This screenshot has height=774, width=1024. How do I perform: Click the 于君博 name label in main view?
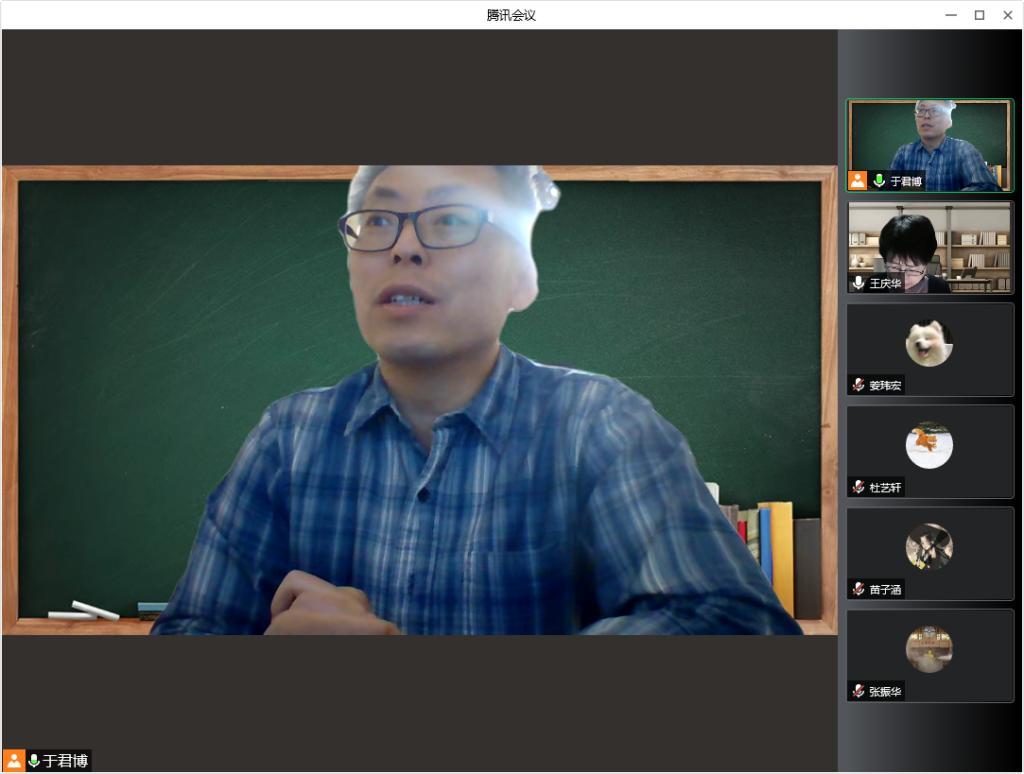(65, 761)
